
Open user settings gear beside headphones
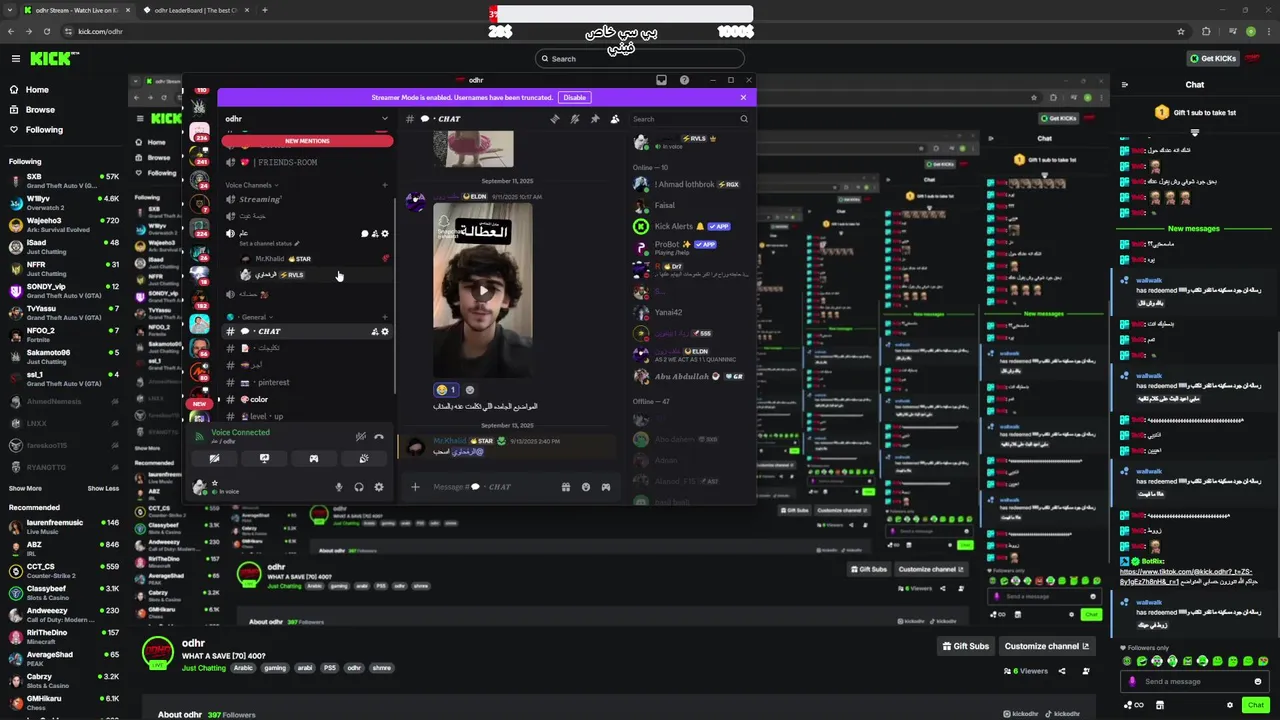(x=378, y=487)
